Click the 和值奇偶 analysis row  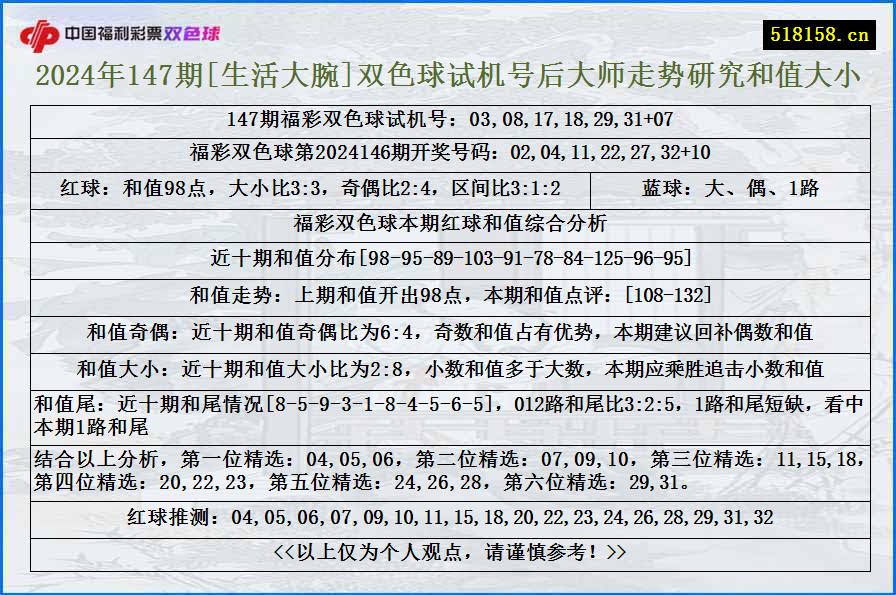(x=447, y=328)
